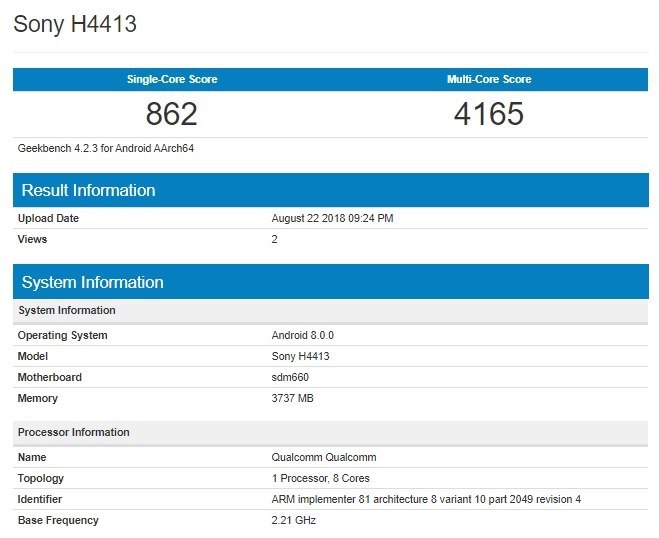The width and height of the screenshot is (659, 538).
Task: Select the Single-Core Score header
Action: coord(172,79)
